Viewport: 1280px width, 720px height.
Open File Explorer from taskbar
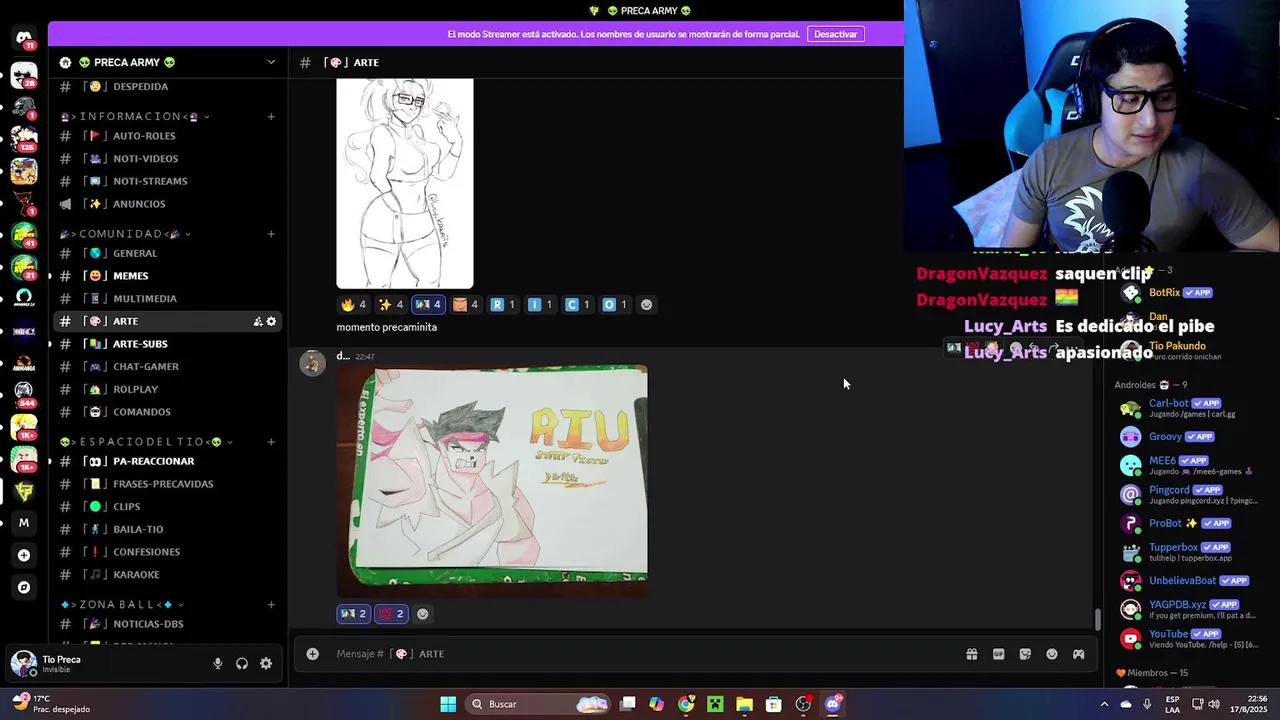(744, 704)
